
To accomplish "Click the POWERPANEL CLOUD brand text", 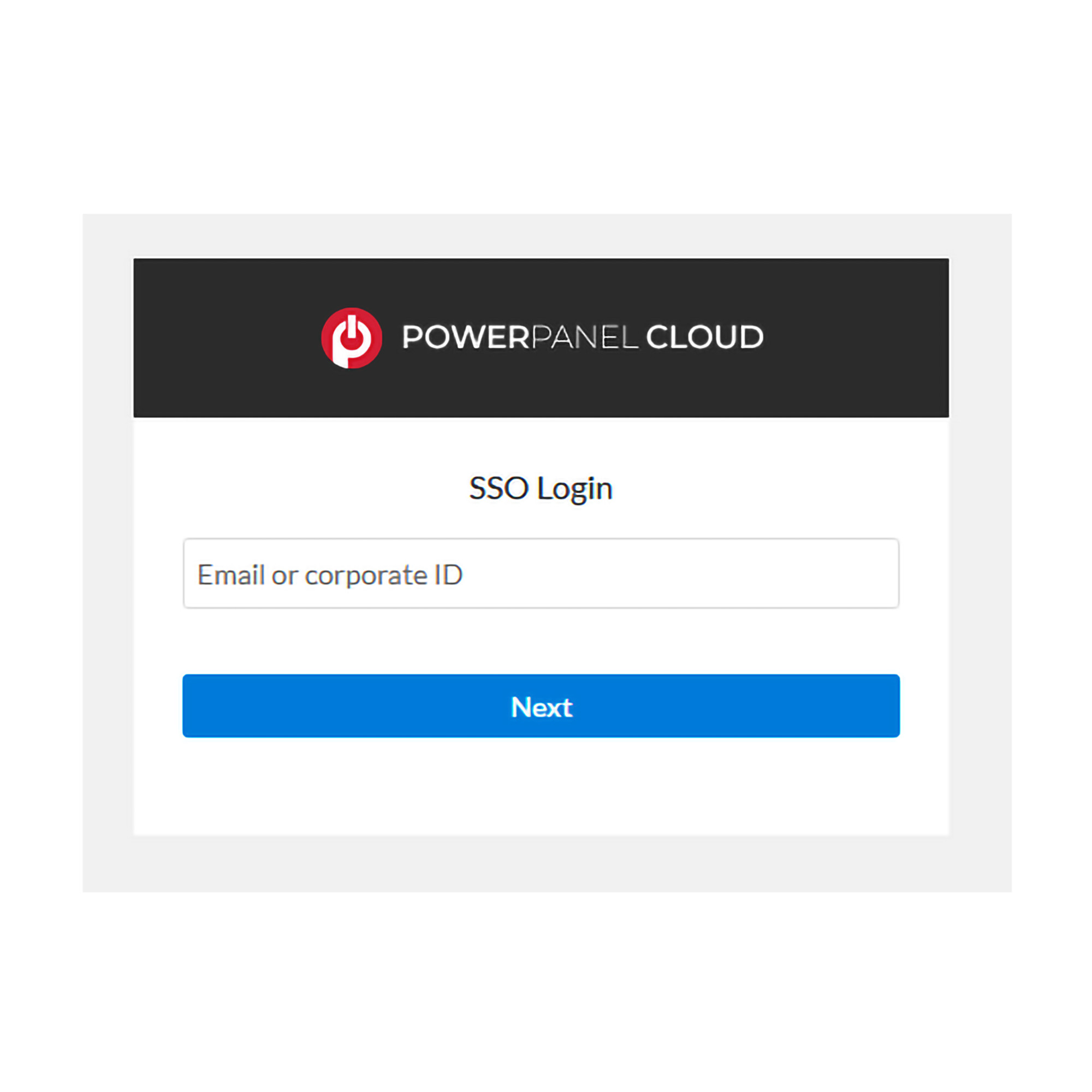I will coord(582,337).
